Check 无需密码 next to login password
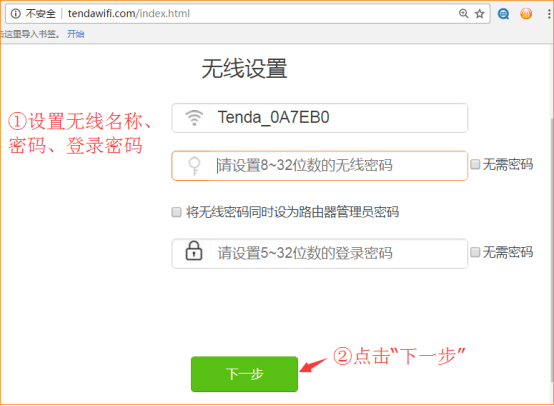 point(475,252)
